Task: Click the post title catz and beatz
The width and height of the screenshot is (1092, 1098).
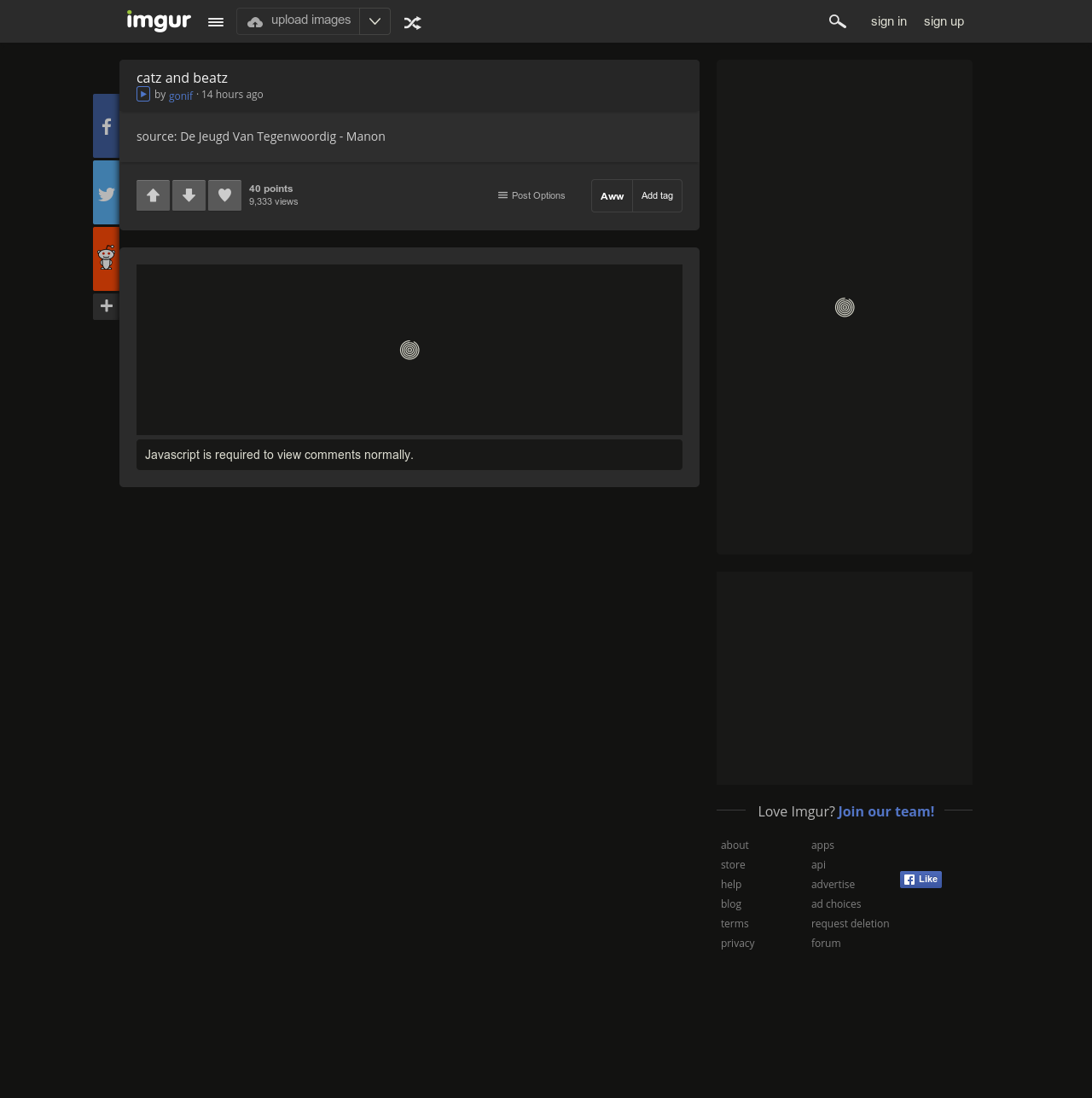Action: (x=182, y=78)
